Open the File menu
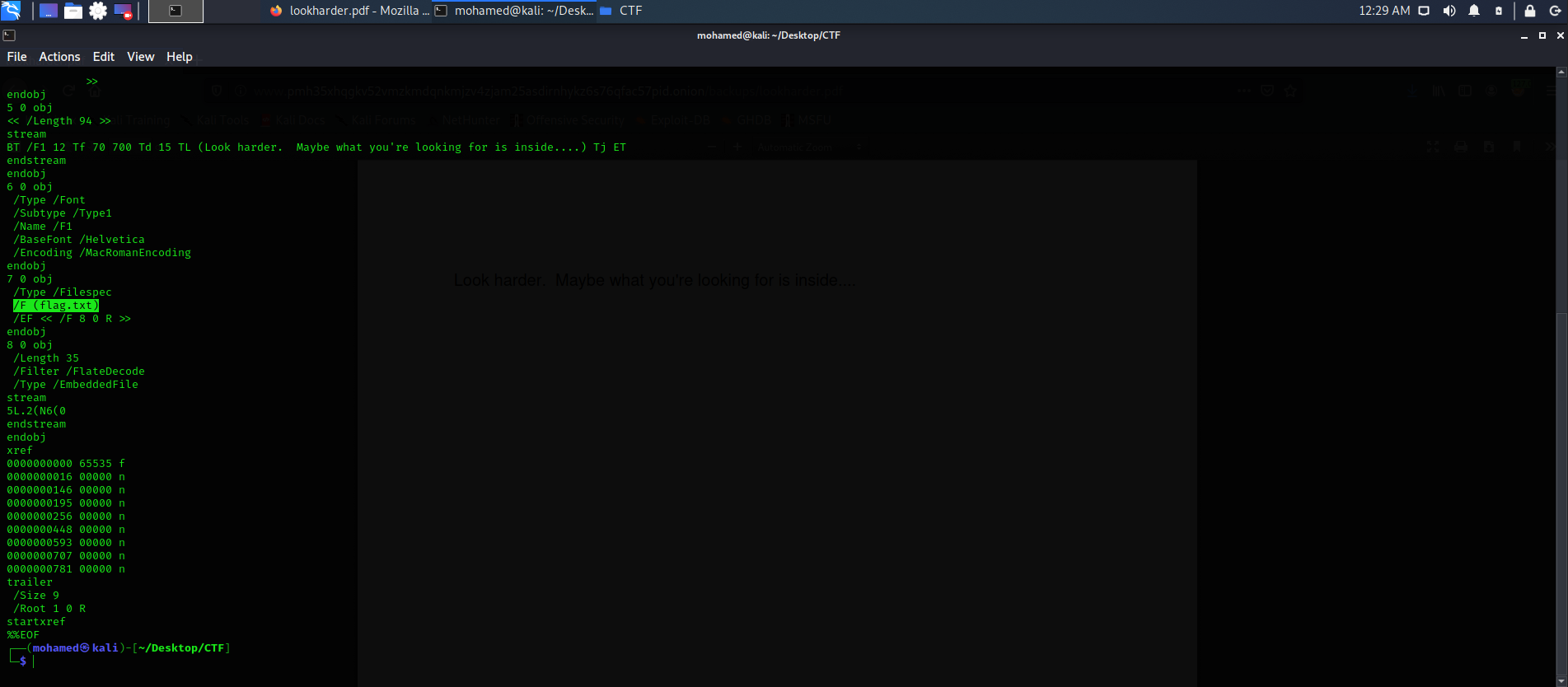This screenshot has height=687, width=1568. (16, 57)
